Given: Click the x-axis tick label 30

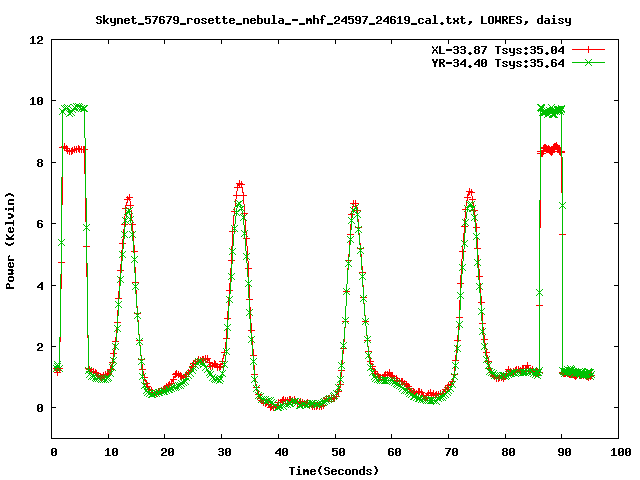Looking at the screenshot, I should coord(224,452).
